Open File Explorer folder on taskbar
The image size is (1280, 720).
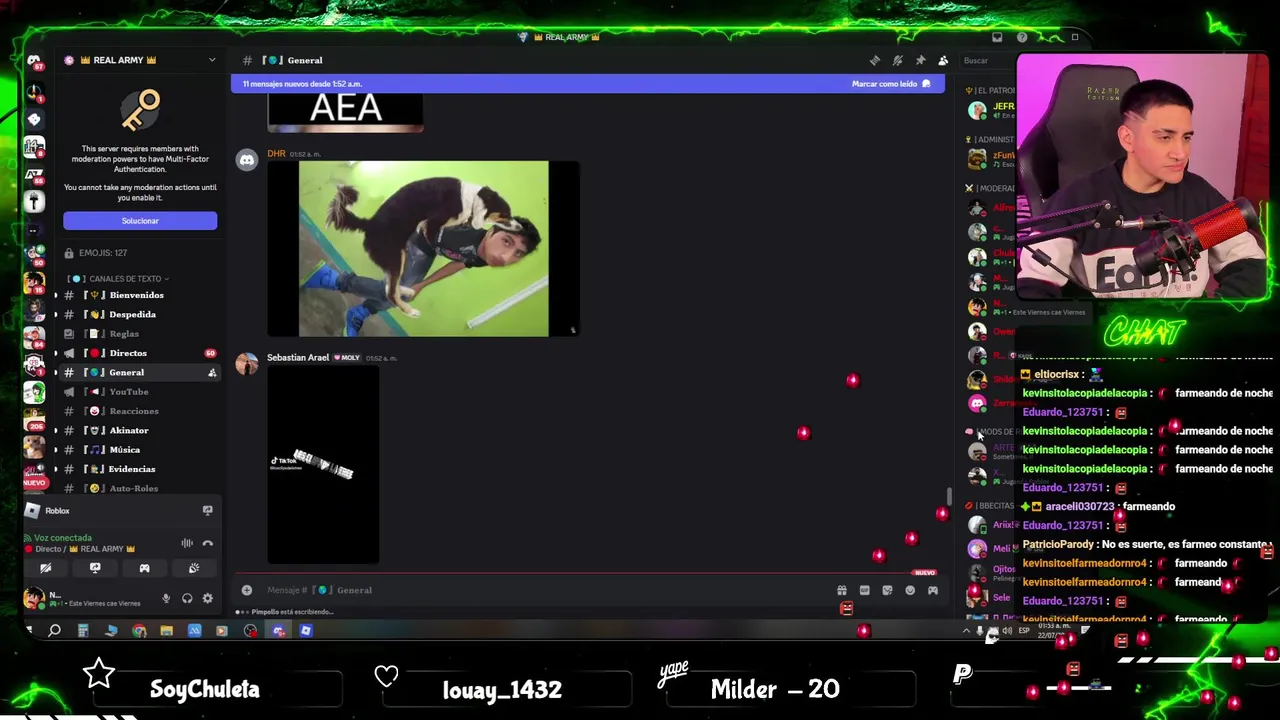(x=166, y=630)
